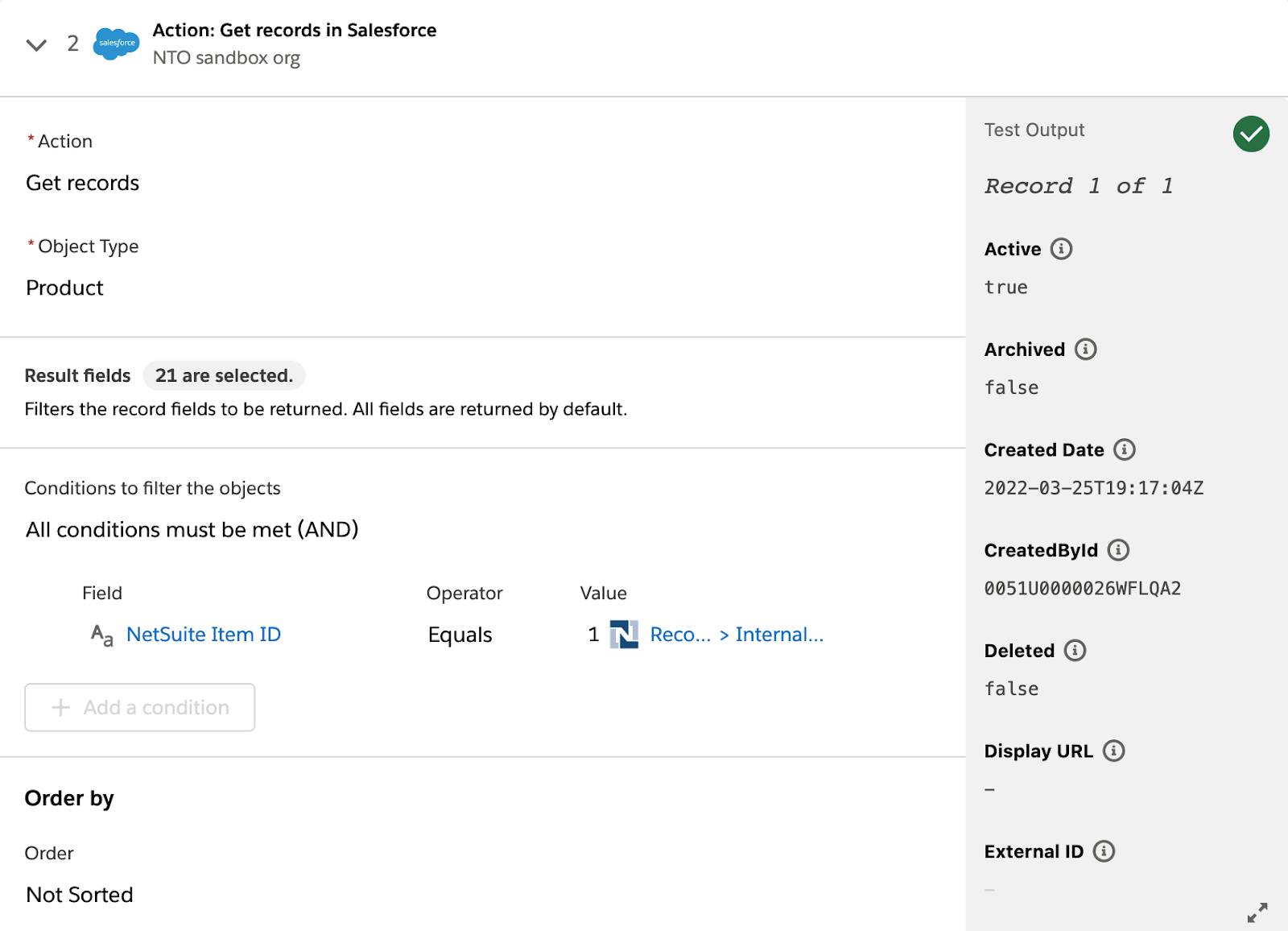
Task: Click the 21 are selected result fields badge
Action: click(224, 375)
